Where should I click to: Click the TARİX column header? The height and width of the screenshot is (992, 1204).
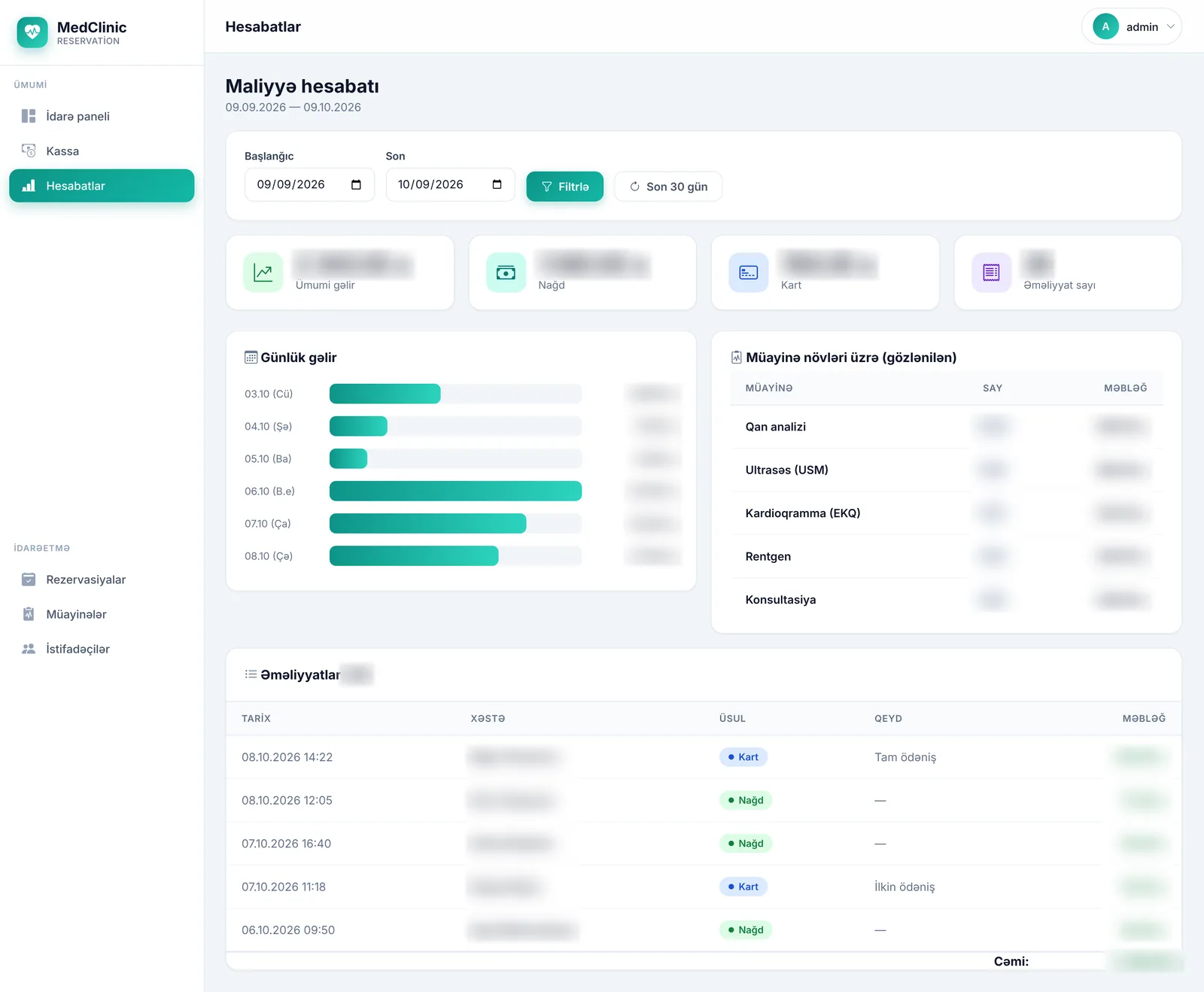point(256,719)
